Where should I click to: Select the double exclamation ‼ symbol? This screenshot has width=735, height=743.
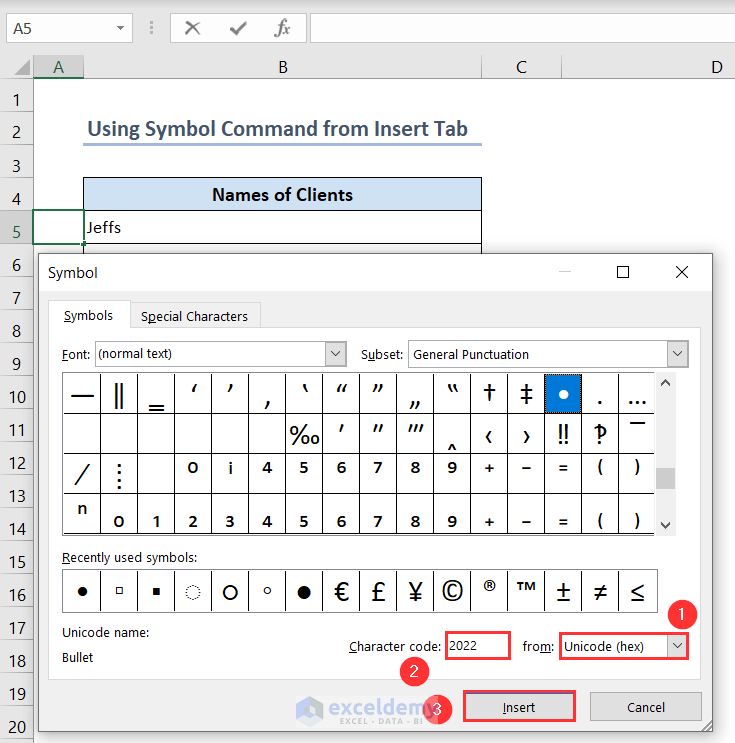(x=563, y=434)
